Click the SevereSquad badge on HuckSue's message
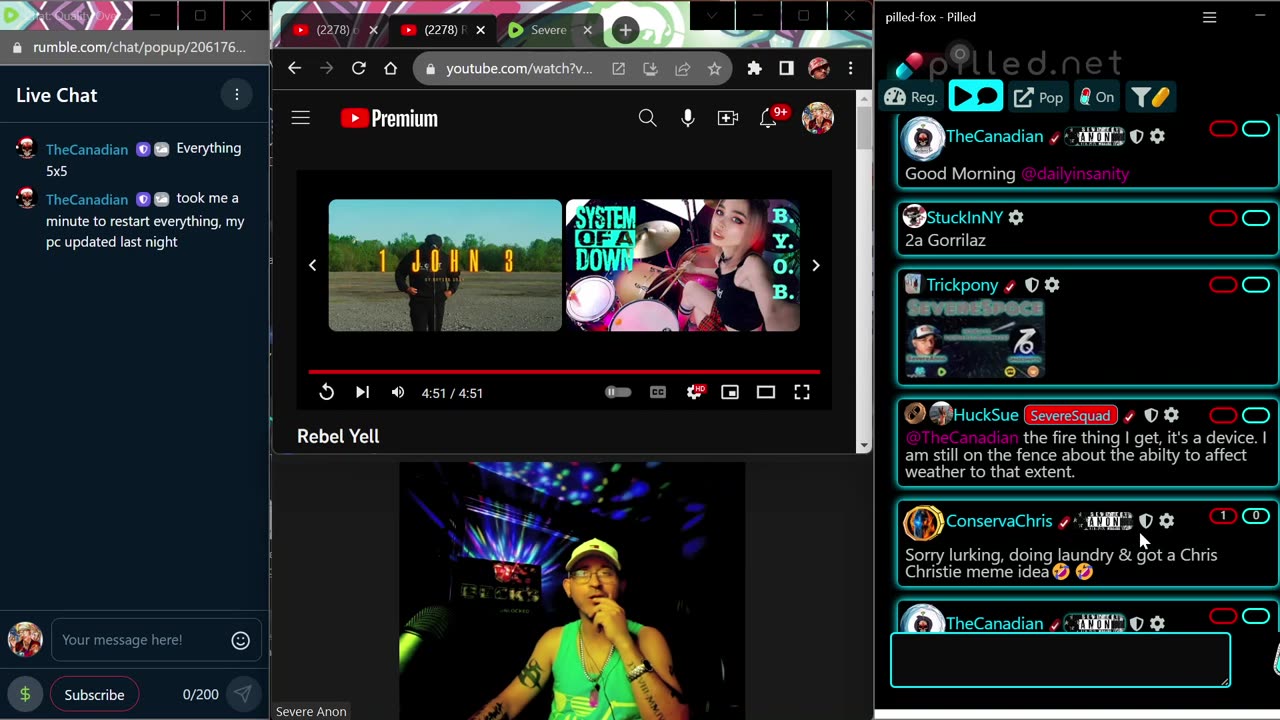 point(1070,415)
